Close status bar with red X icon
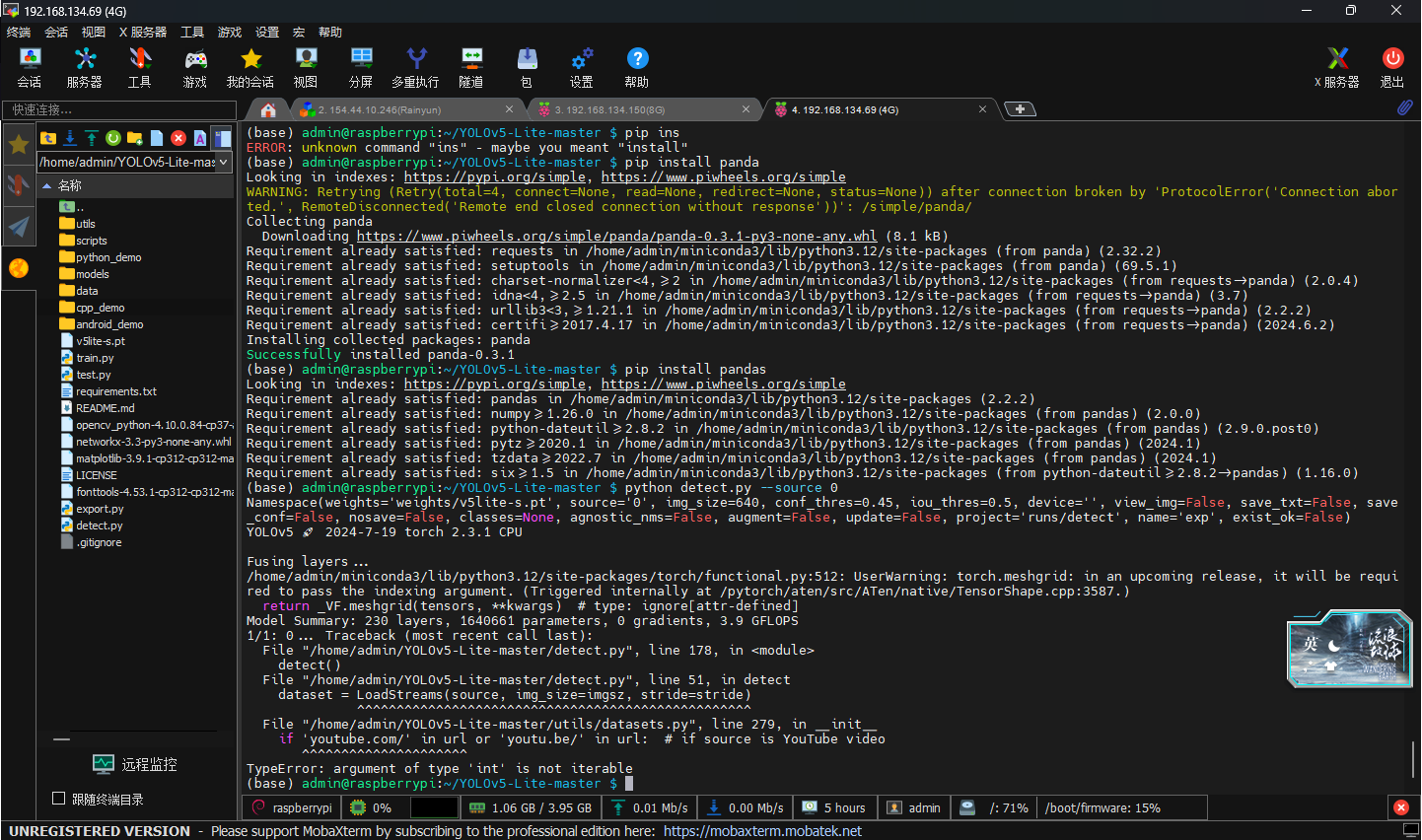Viewport: 1422px width, 840px height. (1401, 807)
